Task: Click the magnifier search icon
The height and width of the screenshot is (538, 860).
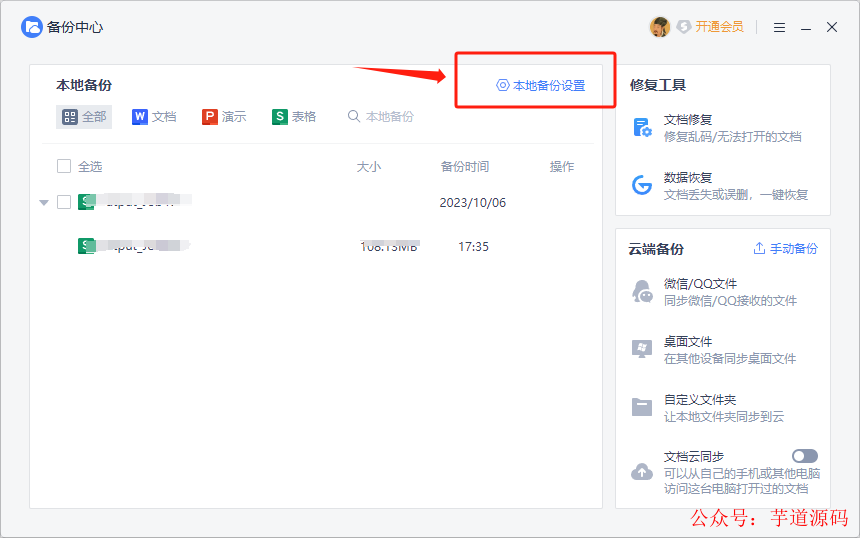Action: point(354,116)
